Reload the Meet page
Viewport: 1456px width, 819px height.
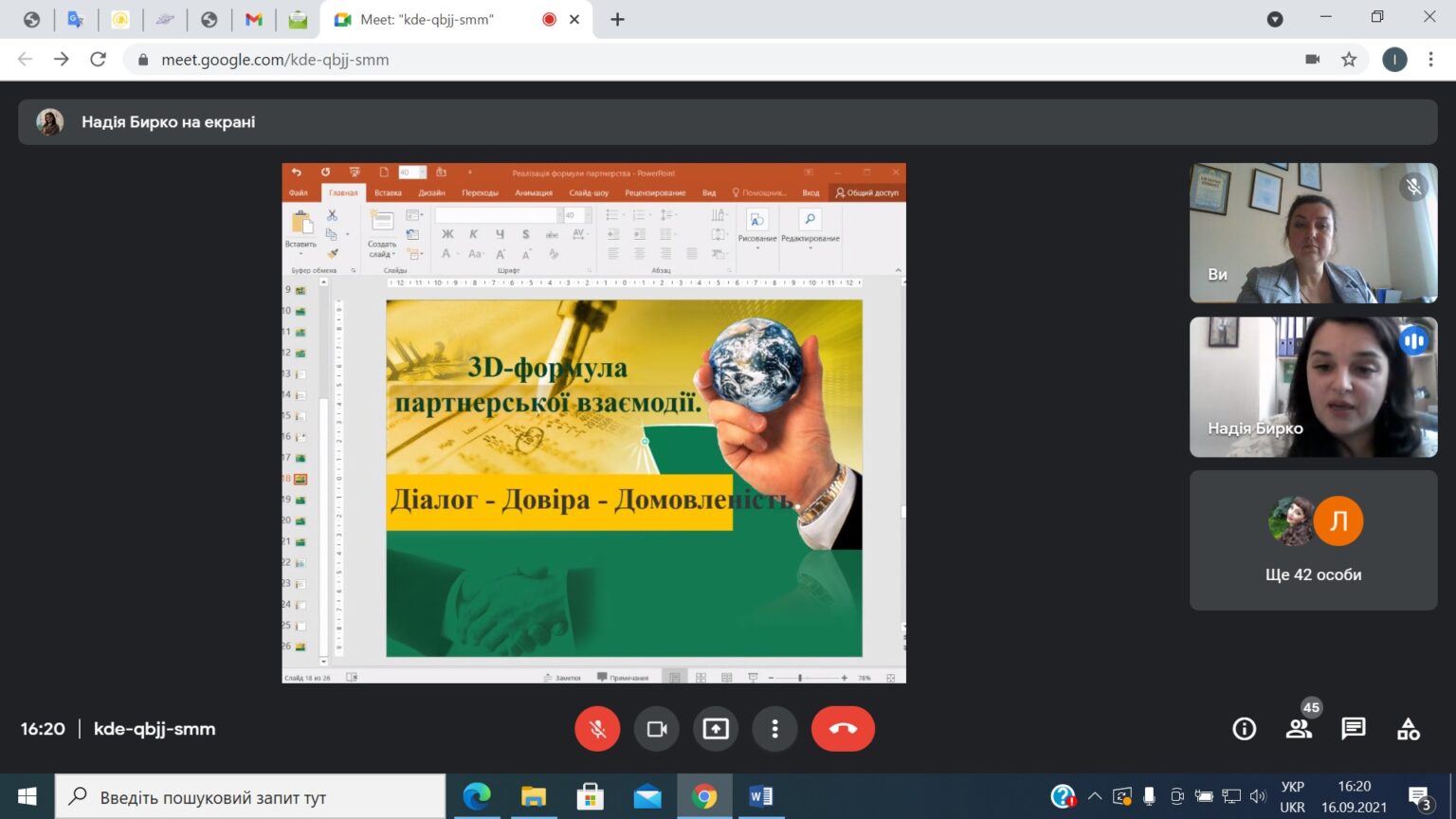[x=98, y=60]
